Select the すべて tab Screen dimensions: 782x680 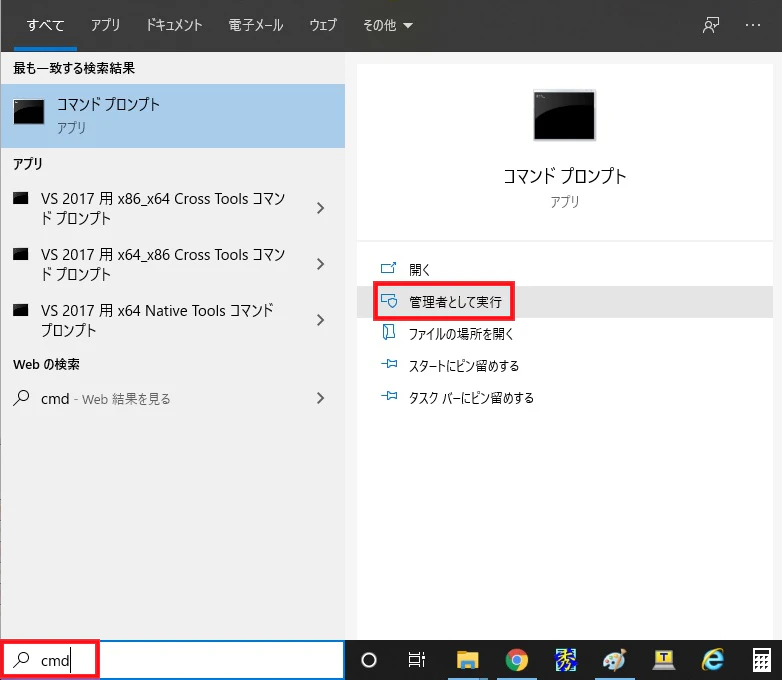45,25
